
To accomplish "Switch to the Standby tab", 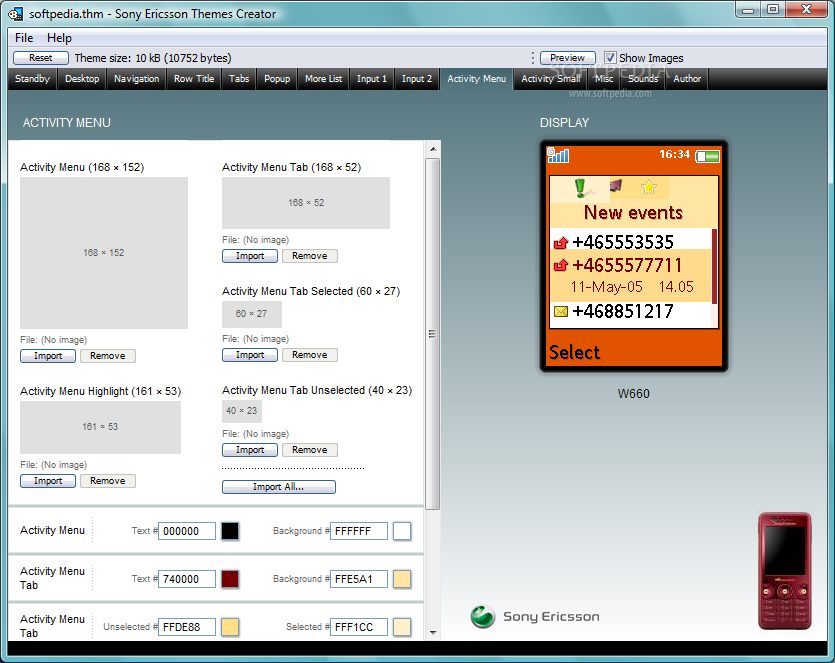I will coord(33,79).
